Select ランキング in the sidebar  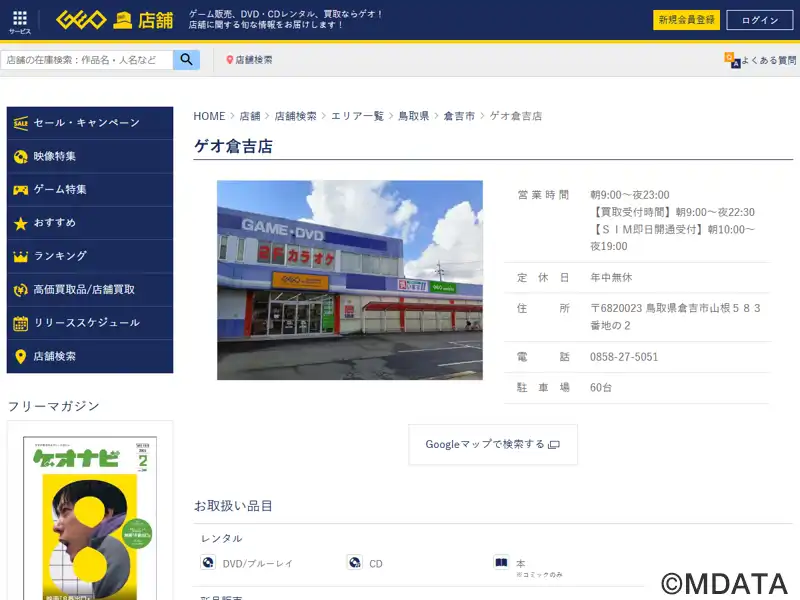[x=90, y=257]
